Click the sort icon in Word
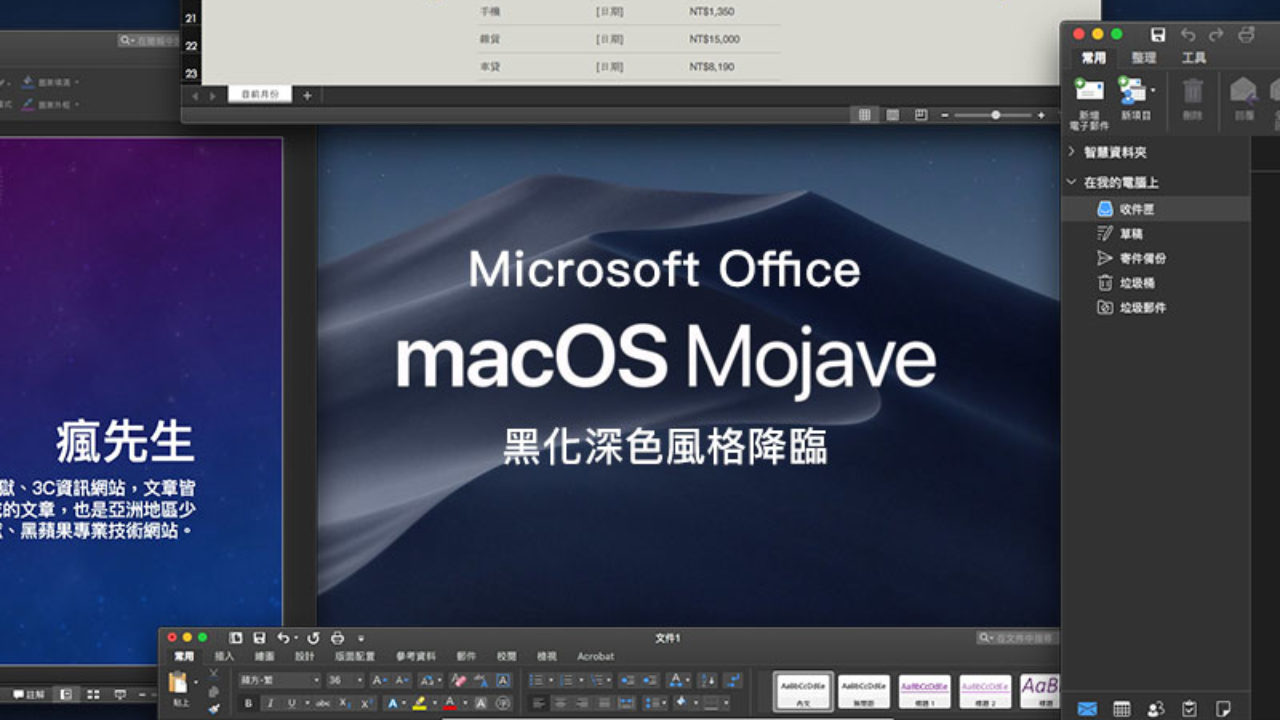1280x720 pixels. (707, 680)
